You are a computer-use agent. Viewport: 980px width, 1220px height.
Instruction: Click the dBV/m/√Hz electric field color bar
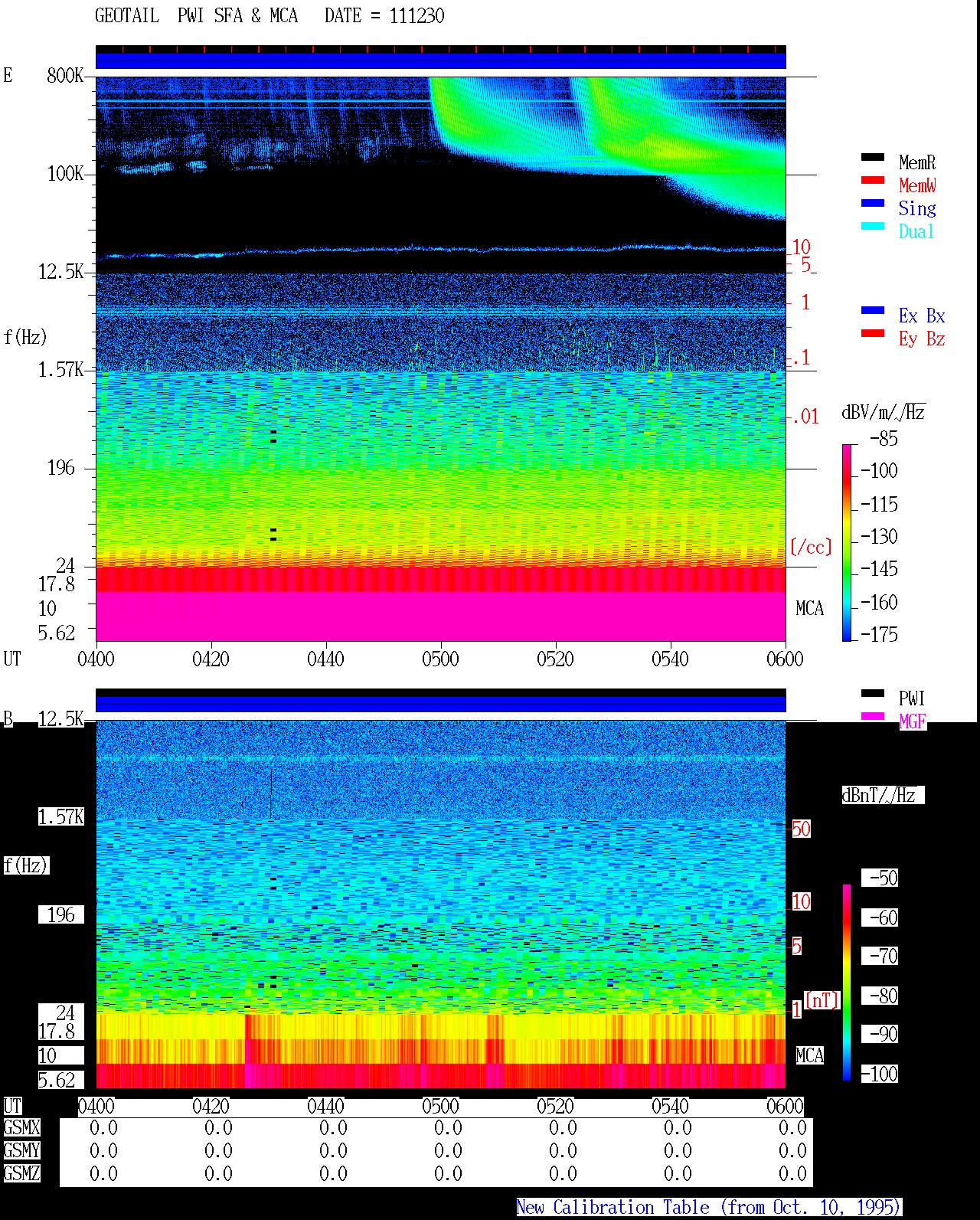[847, 542]
